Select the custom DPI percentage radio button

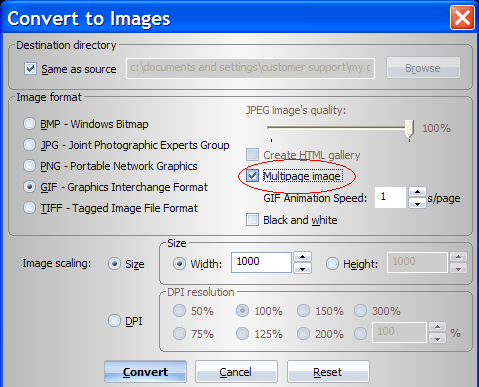pos(360,333)
